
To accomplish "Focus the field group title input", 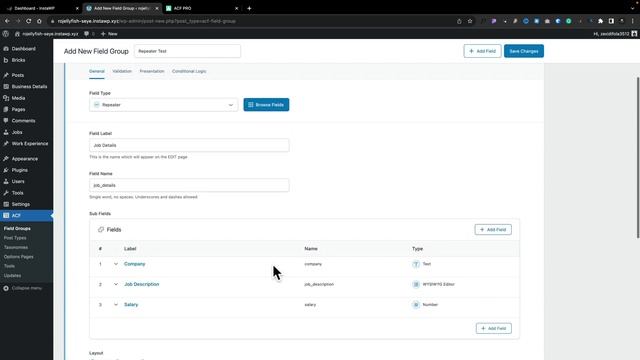I will pyautogui.click(x=187, y=51).
